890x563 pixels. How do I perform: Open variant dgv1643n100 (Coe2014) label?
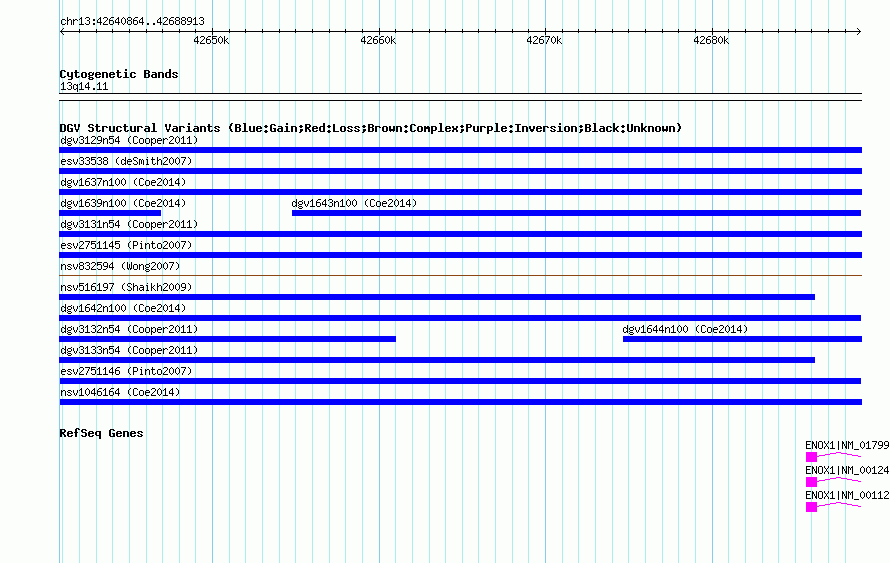pyautogui.click(x=354, y=203)
